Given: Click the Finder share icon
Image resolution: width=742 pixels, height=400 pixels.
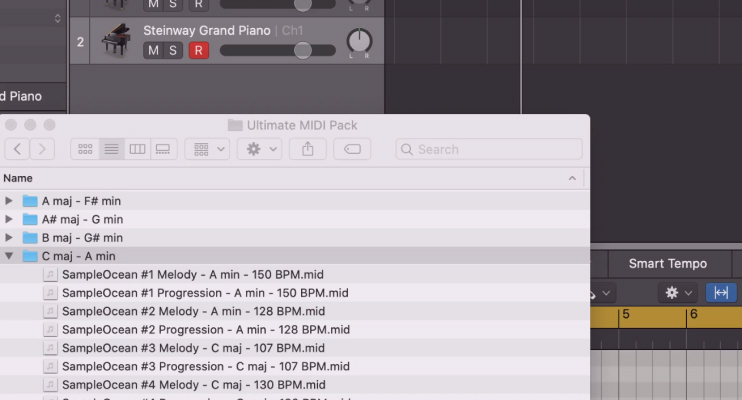Looking at the screenshot, I should 307,149.
